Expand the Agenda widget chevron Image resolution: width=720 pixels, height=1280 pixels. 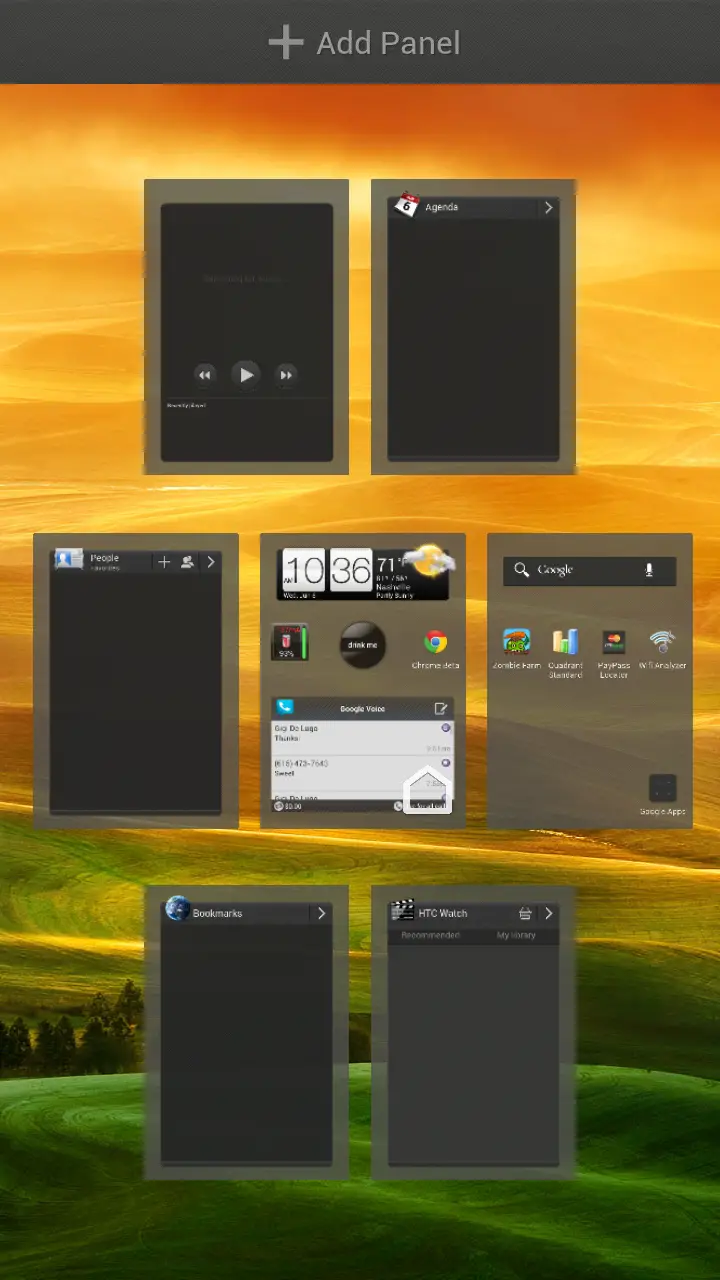pos(548,208)
